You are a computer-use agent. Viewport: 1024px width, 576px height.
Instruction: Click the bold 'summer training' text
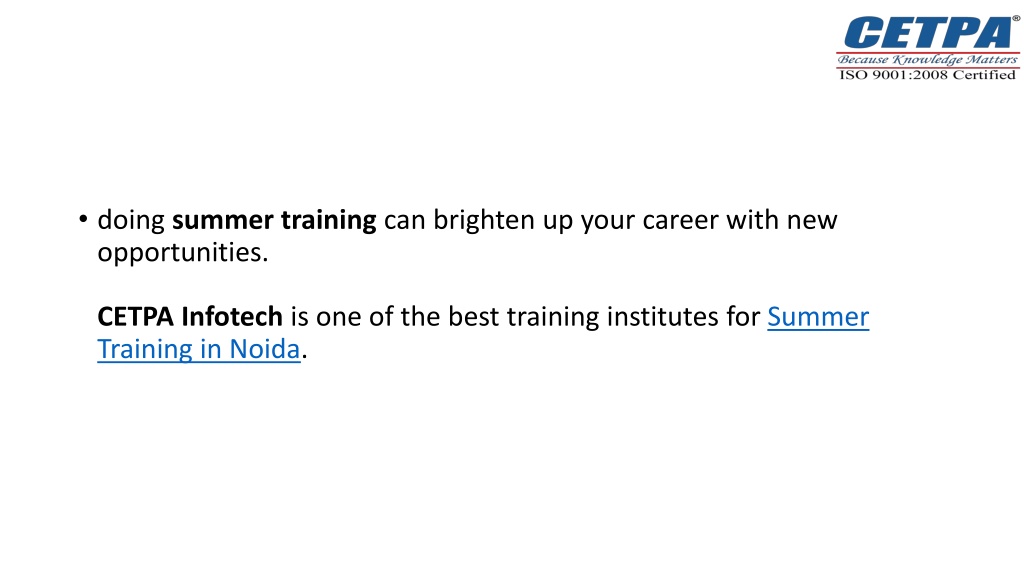tap(274, 221)
